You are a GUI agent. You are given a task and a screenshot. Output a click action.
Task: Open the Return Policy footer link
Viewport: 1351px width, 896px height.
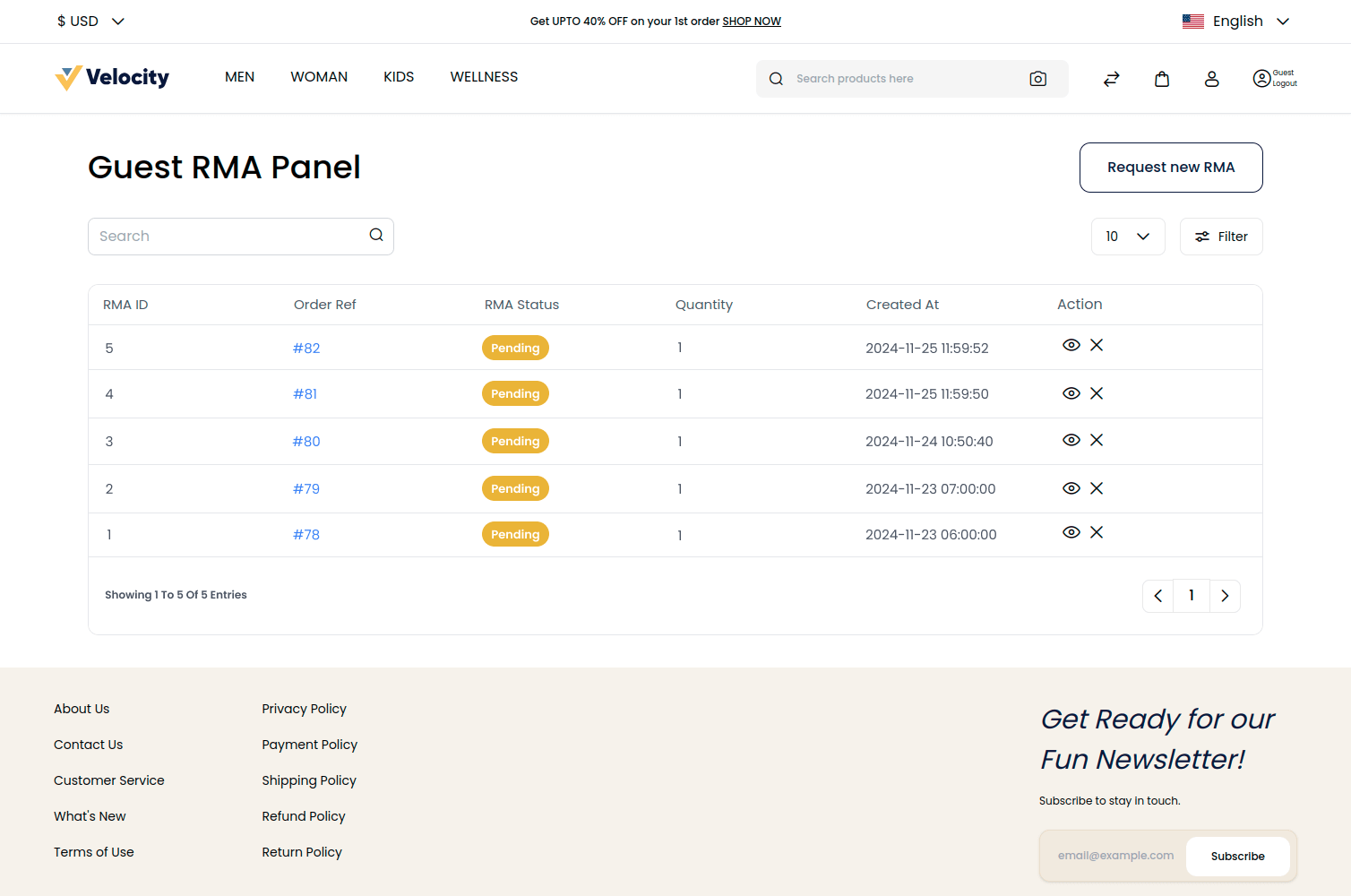[x=302, y=852]
